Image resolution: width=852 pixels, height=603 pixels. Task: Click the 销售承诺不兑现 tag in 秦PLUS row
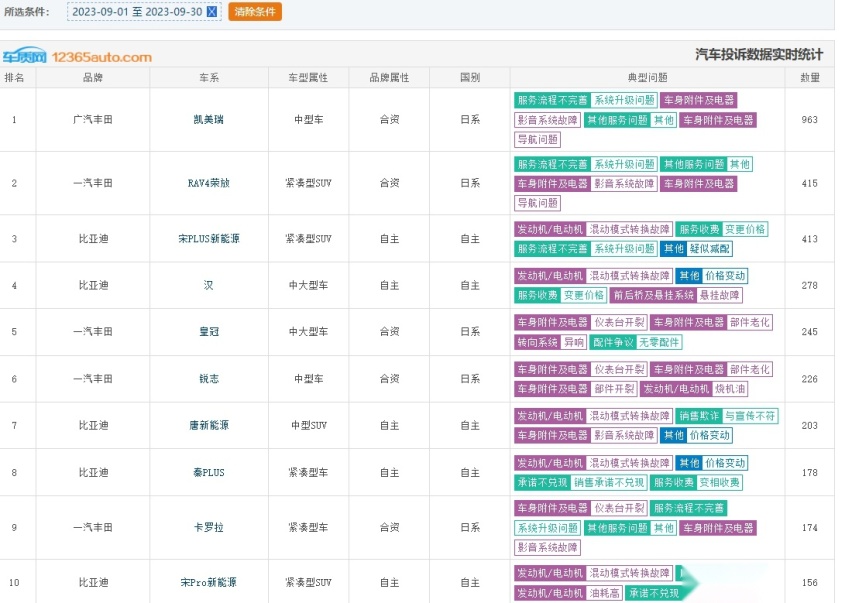[609, 482]
